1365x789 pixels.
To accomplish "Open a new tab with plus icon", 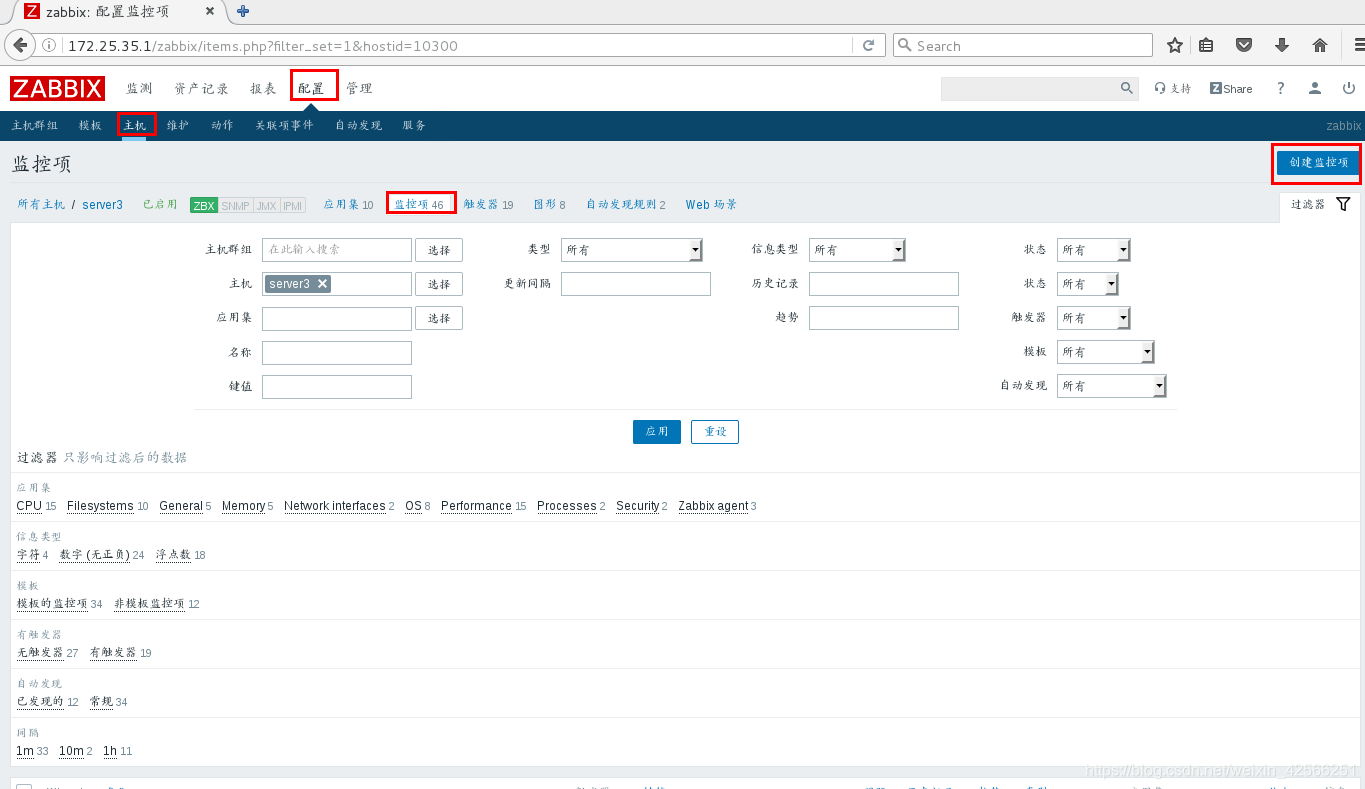I will (243, 12).
